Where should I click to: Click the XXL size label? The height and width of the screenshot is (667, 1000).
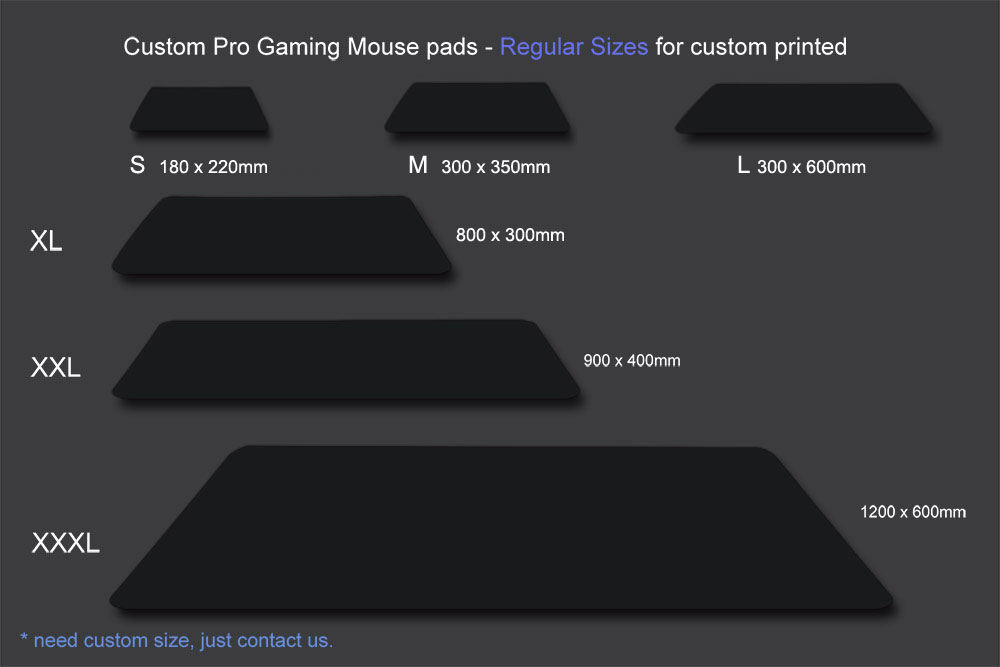(x=55, y=367)
